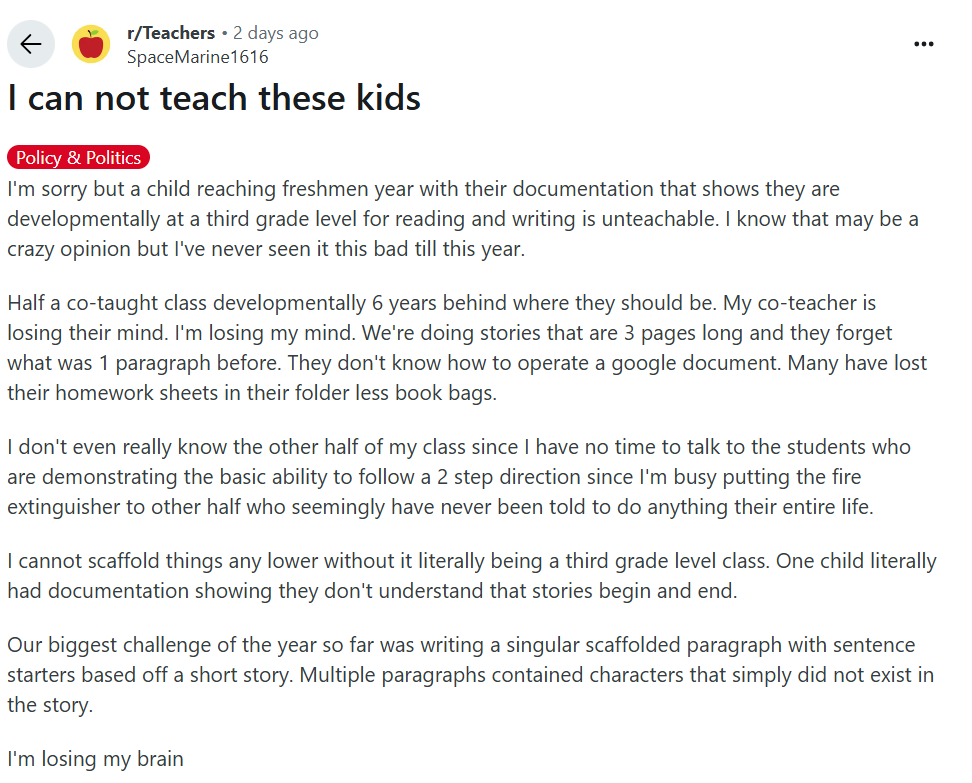
Task: Open the three-dot post options menu
Action: tap(924, 44)
